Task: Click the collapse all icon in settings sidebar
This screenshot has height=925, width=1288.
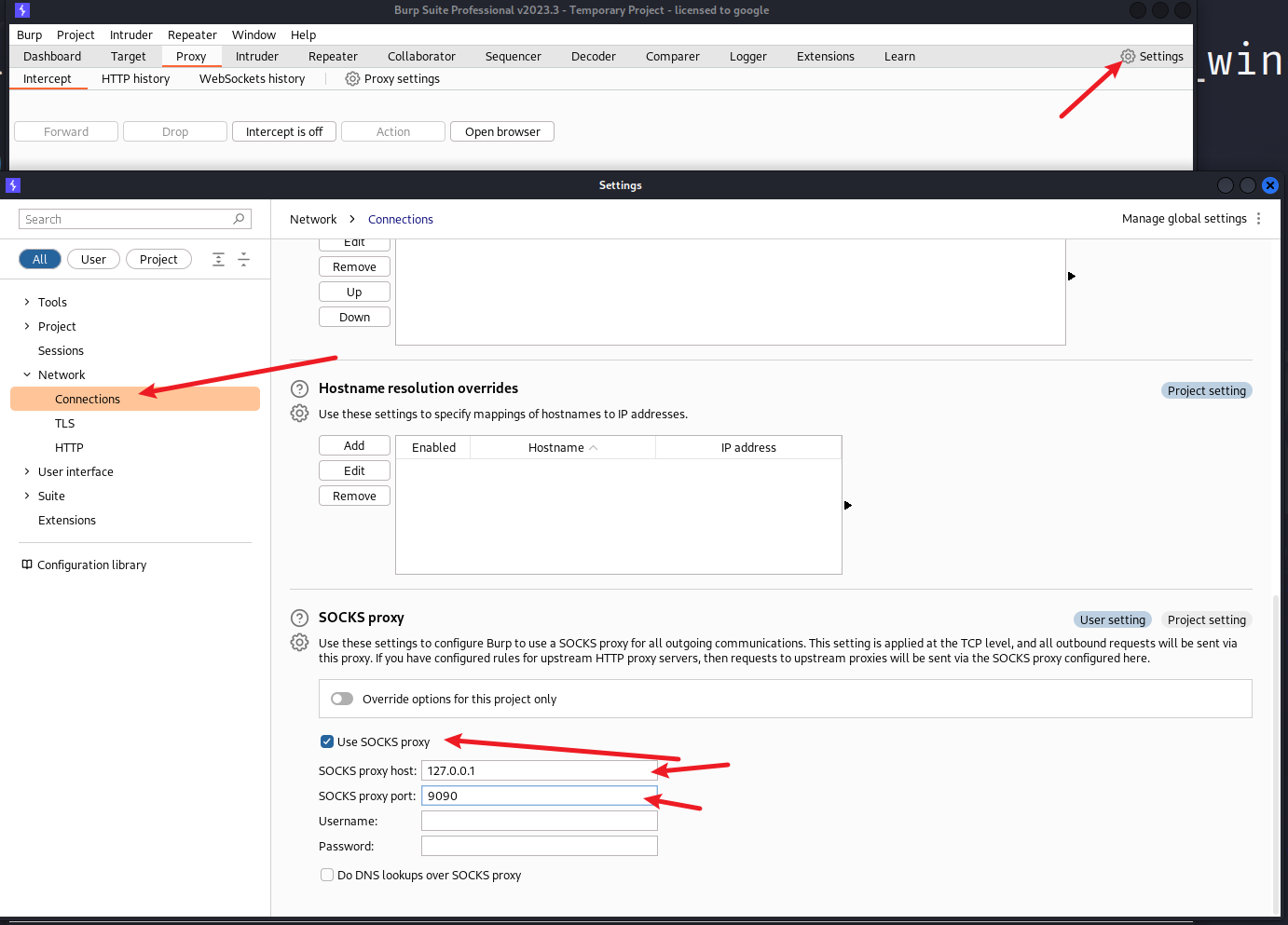Action: (x=244, y=260)
